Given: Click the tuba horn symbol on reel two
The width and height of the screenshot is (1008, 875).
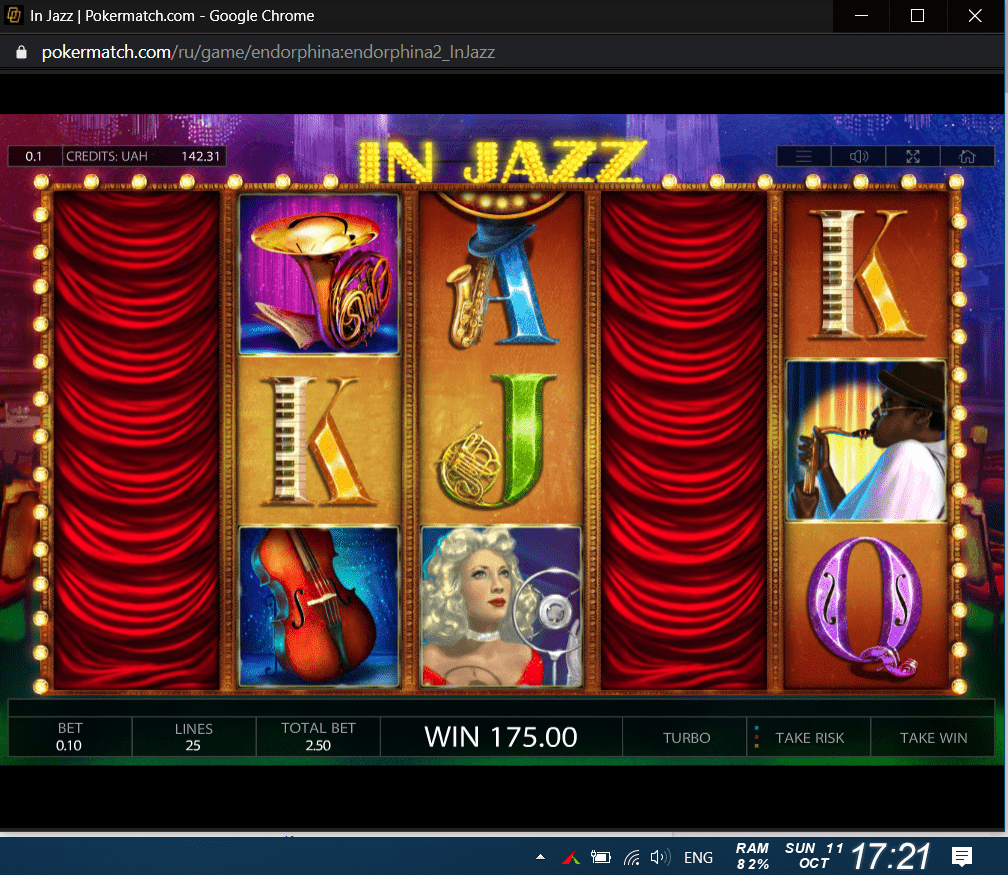Looking at the screenshot, I should [x=319, y=275].
